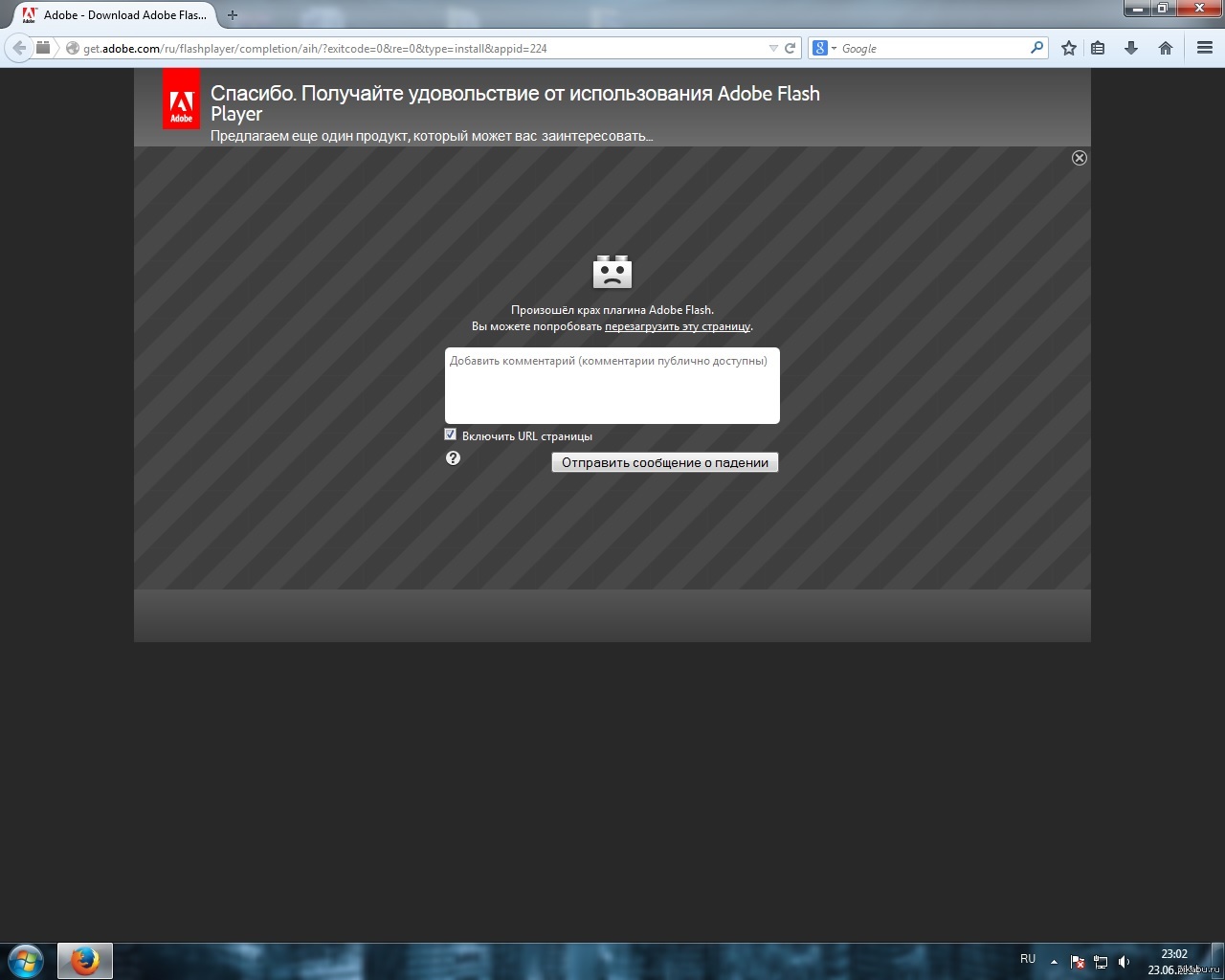Show hidden system tray icons
This screenshot has height=980, width=1225.
(1054, 962)
